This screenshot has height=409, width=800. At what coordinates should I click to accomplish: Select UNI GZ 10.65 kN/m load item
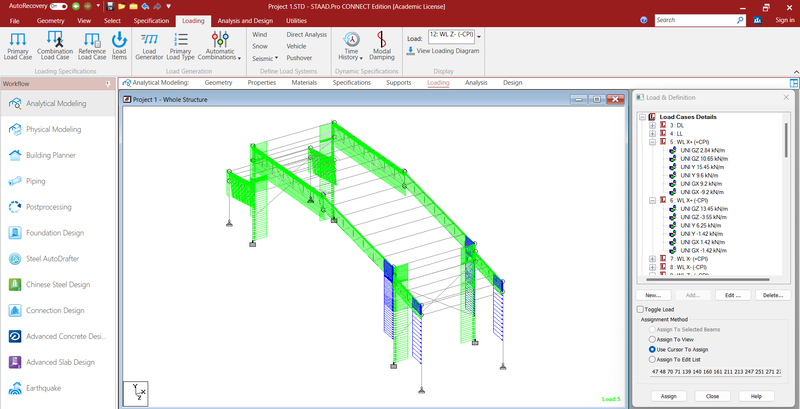pos(702,159)
